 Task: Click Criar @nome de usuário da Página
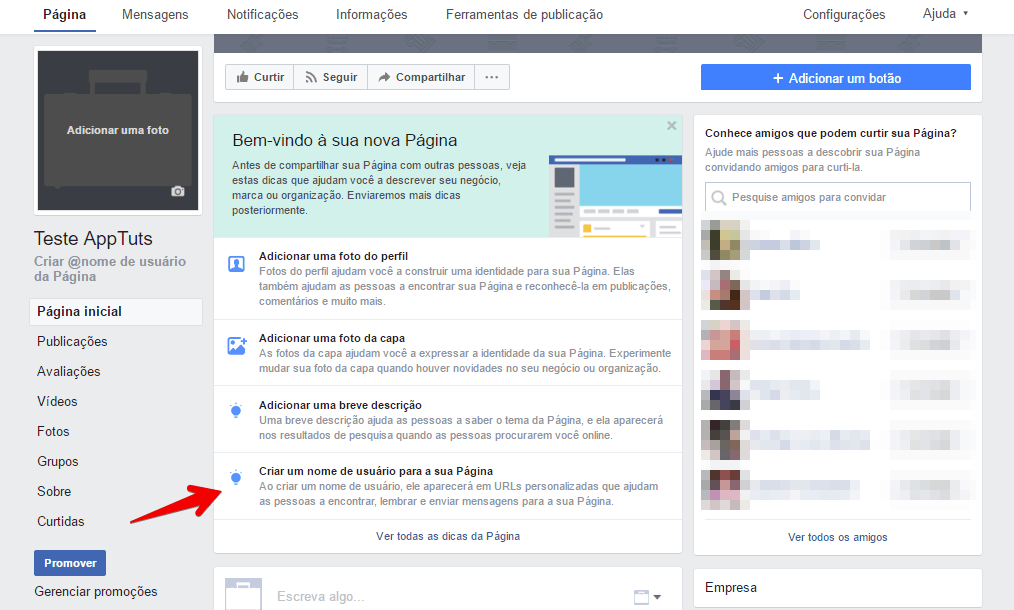[x=110, y=268]
